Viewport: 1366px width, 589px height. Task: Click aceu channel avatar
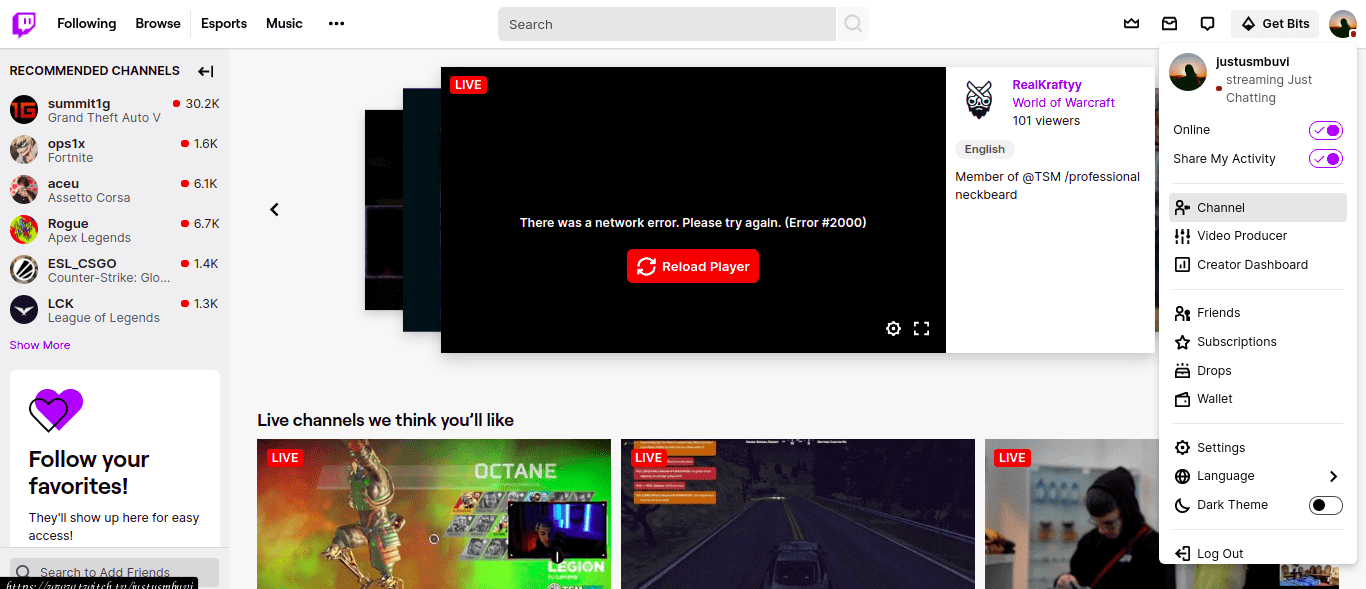pyautogui.click(x=24, y=190)
